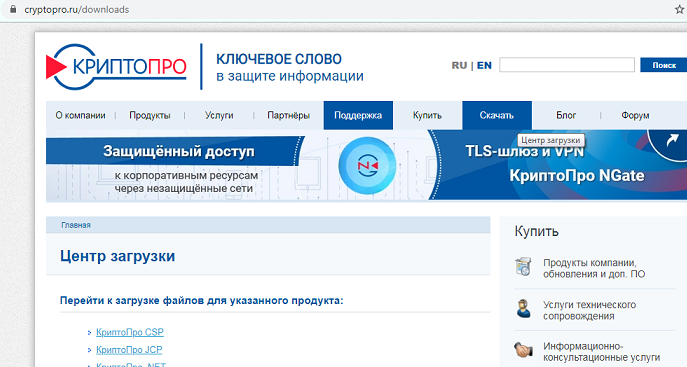
Task: Open the Форум navigation item
Action: [x=635, y=115]
